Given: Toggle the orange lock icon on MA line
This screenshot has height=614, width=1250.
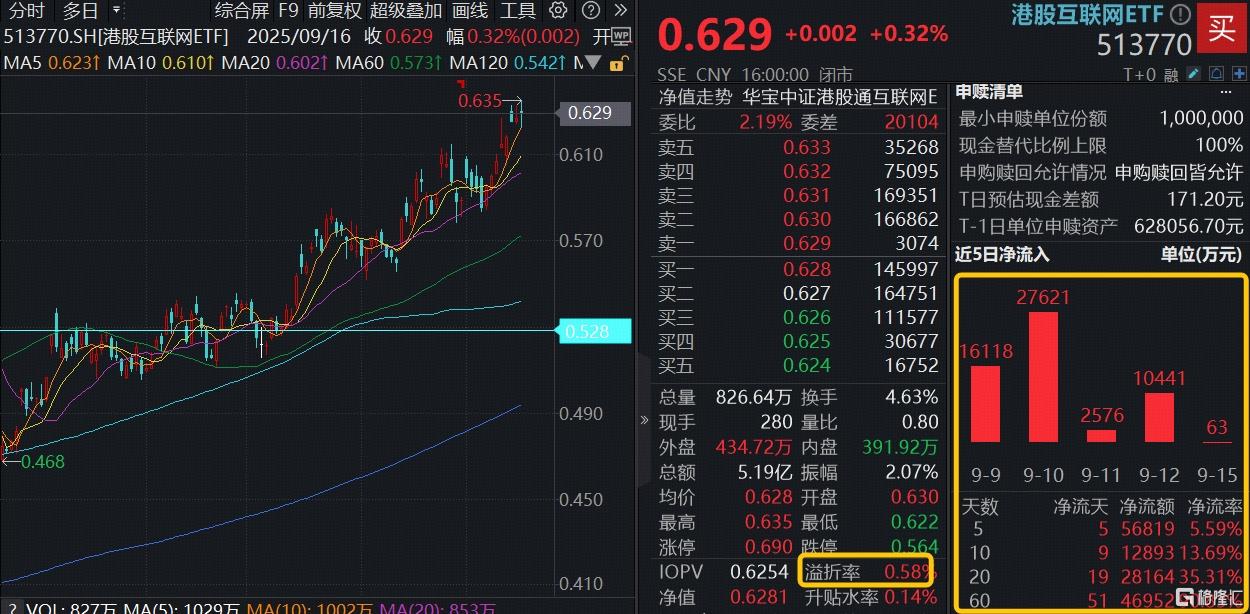Looking at the screenshot, I should click(x=620, y=62).
